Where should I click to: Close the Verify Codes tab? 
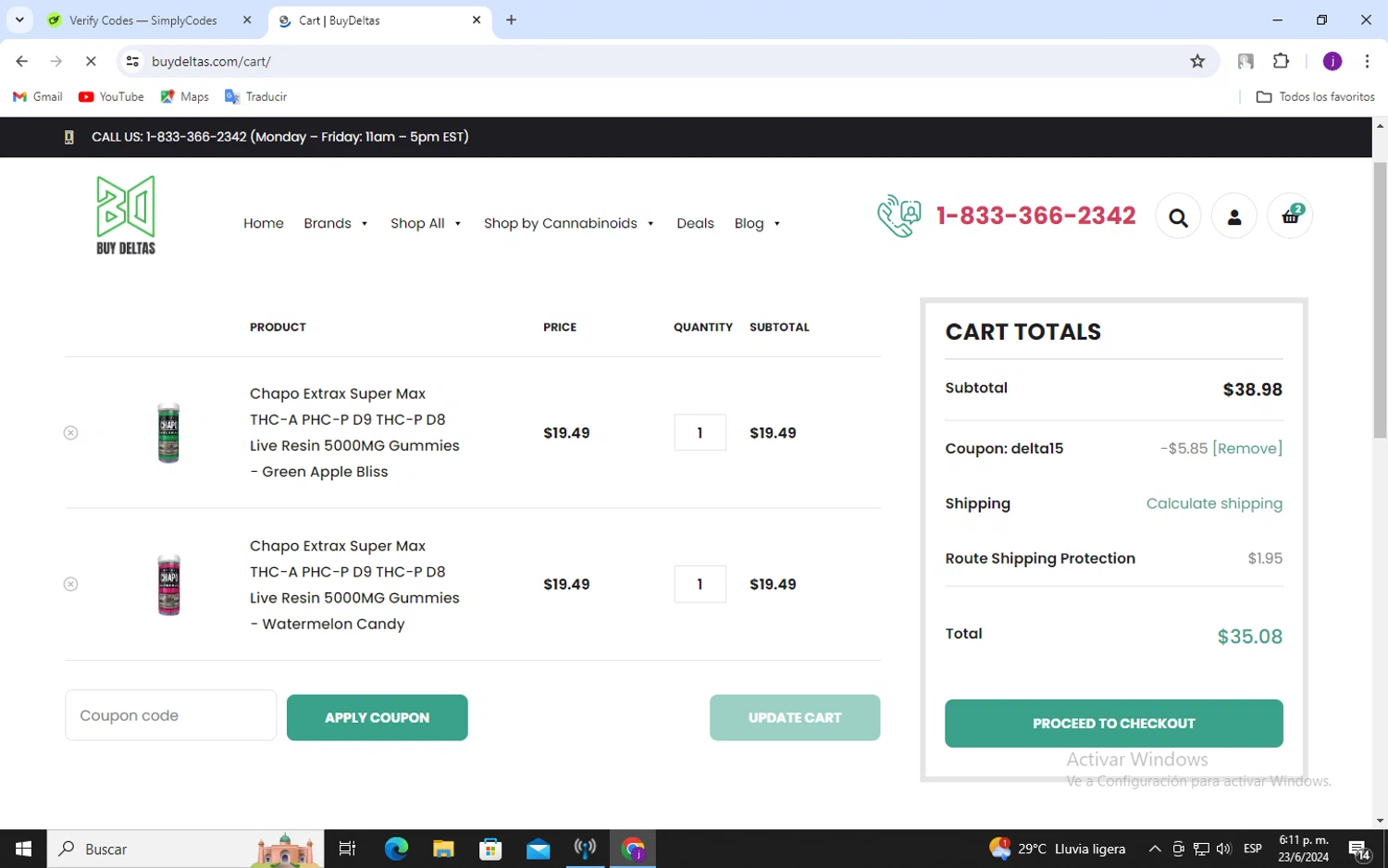point(247,19)
